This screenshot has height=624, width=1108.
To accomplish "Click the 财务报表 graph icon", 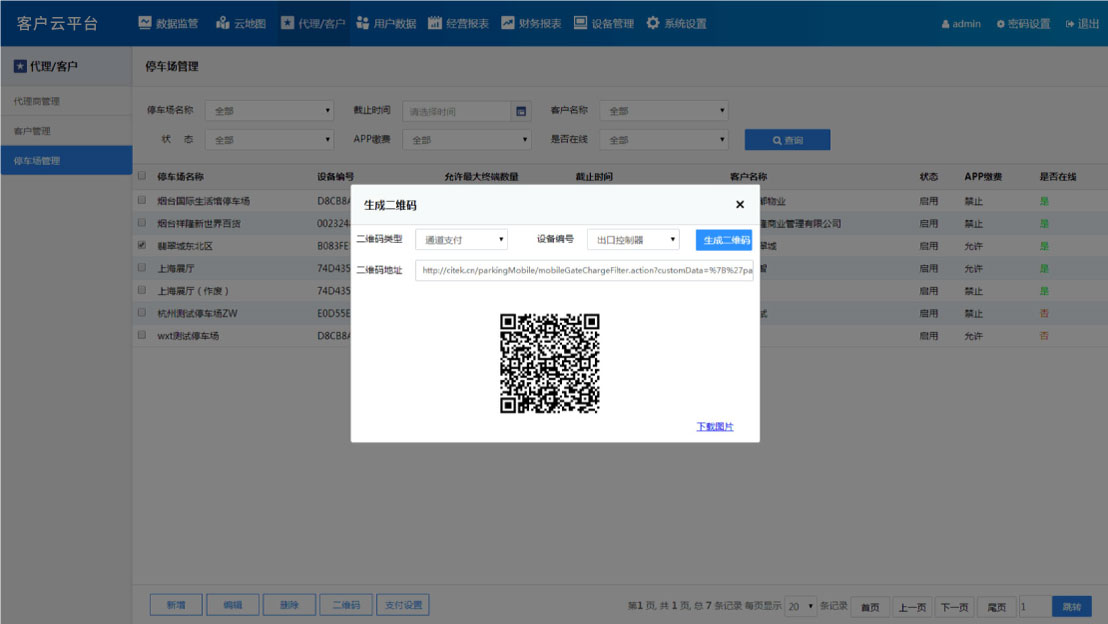I will pos(507,23).
